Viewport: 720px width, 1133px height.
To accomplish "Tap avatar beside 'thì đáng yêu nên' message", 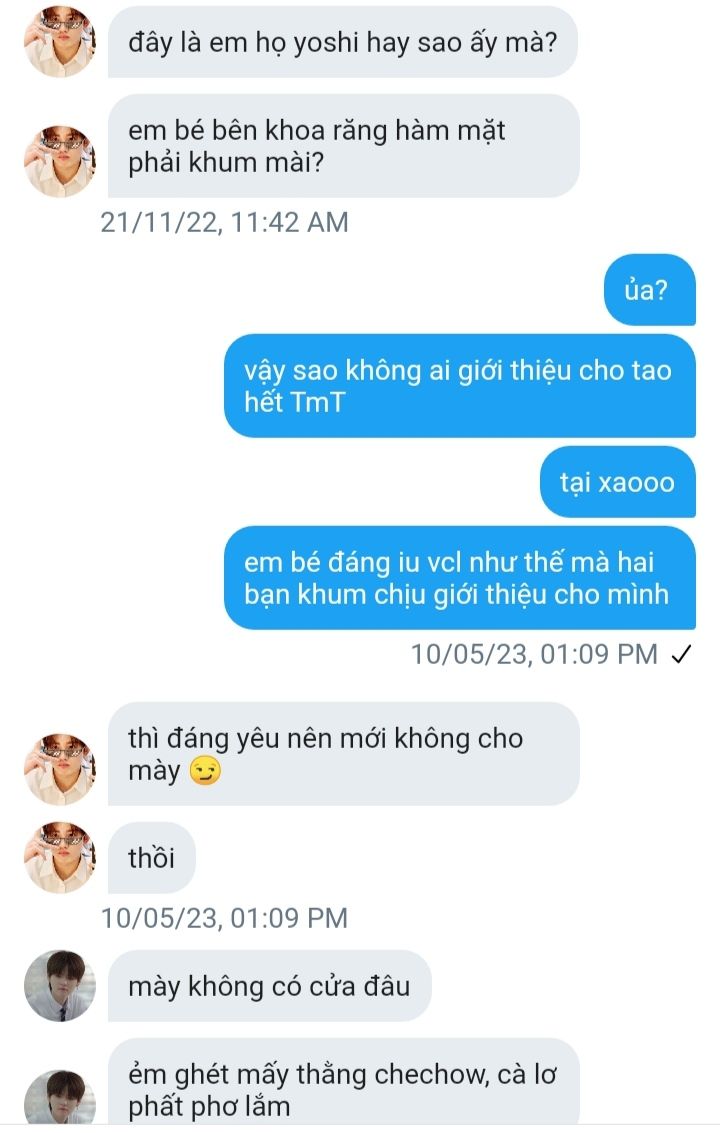I will click(x=60, y=770).
